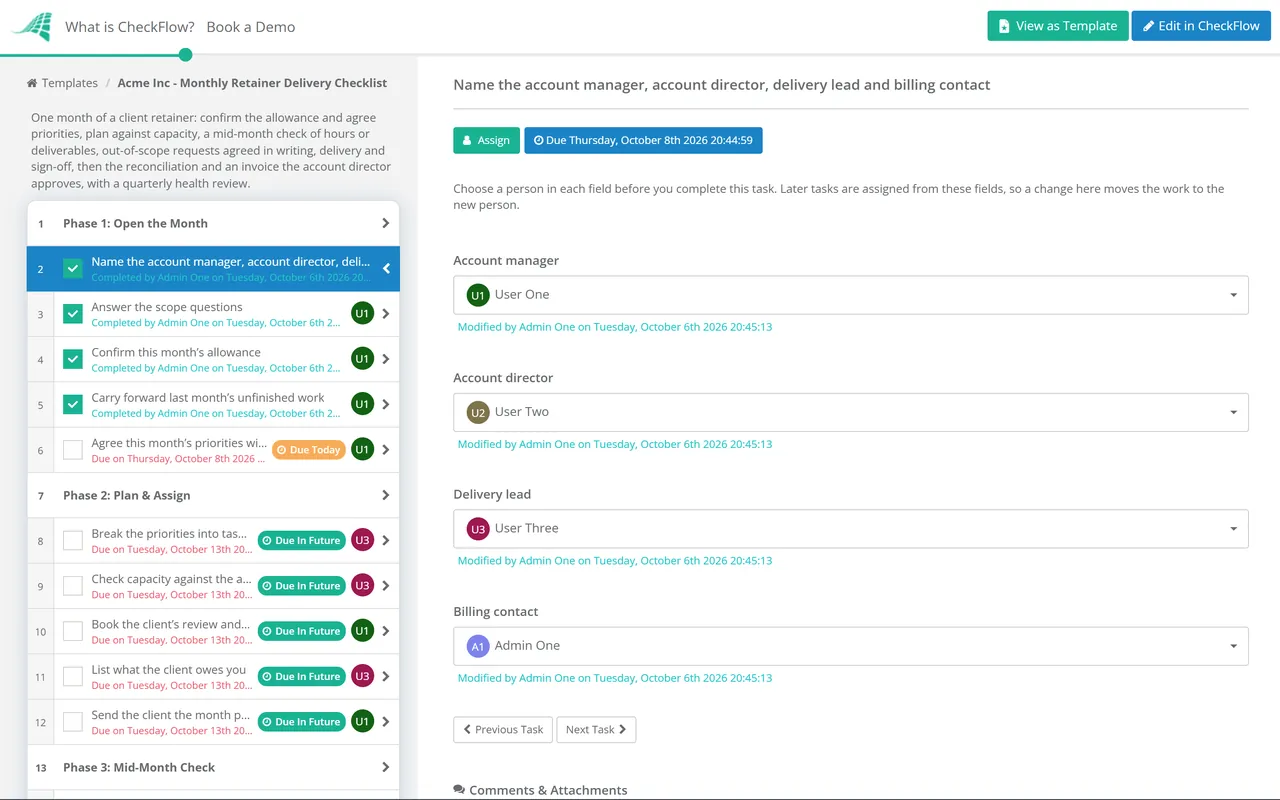Image resolution: width=1280 pixels, height=800 pixels.
Task: Click the Next Task button
Action: [x=596, y=730]
